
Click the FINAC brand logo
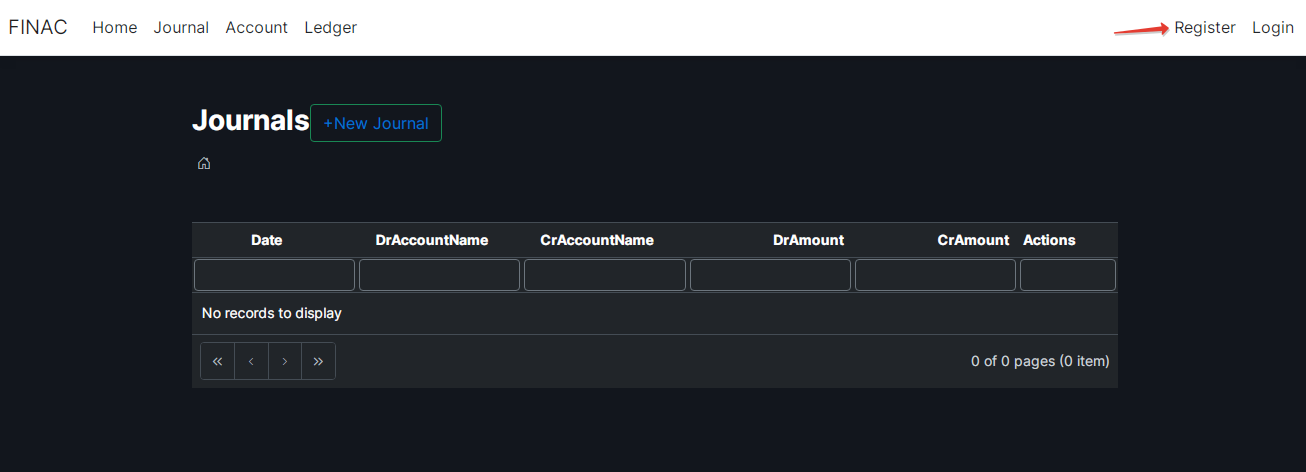[x=38, y=27]
